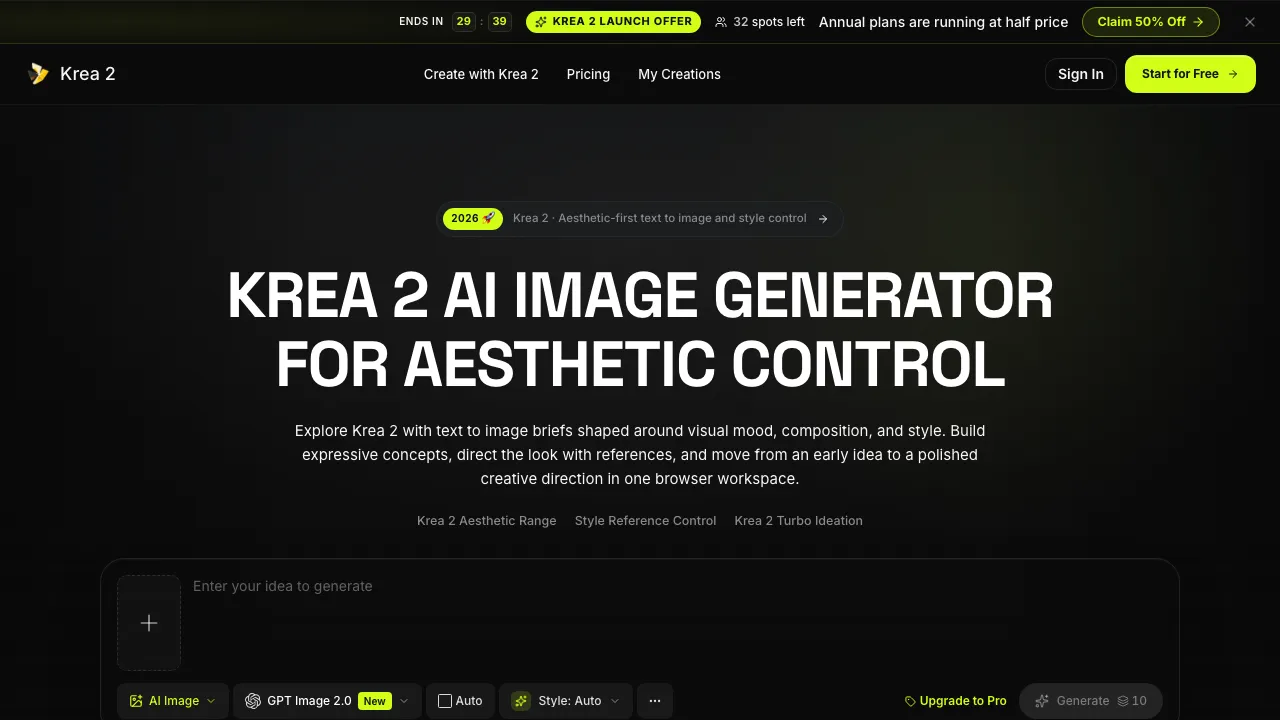Click the Krea 2 logo icon
The width and height of the screenshot is (1280, 720).
pyautogui.click(x=39, y=74)
